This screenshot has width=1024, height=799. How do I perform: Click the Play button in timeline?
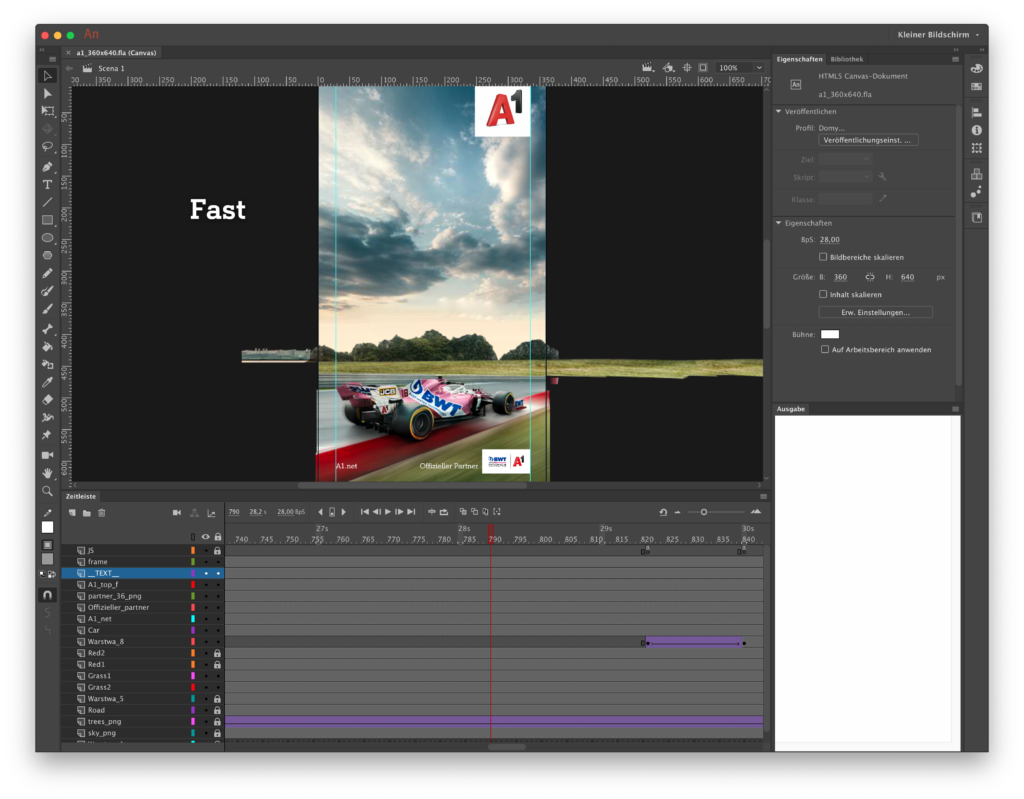point(388,512)
